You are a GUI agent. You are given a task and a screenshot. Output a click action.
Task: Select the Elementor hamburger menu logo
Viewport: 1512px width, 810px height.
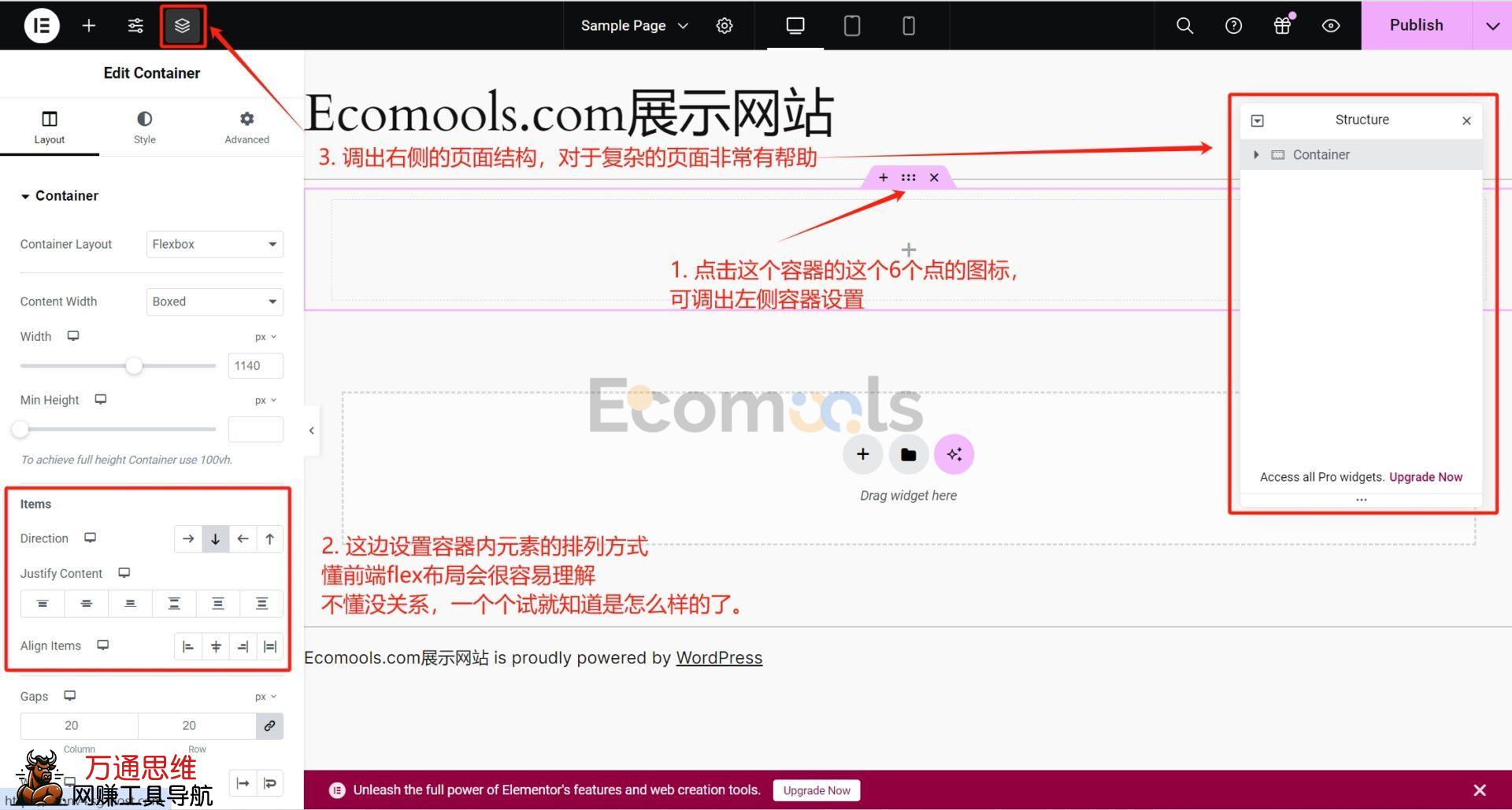pos(41,24)
